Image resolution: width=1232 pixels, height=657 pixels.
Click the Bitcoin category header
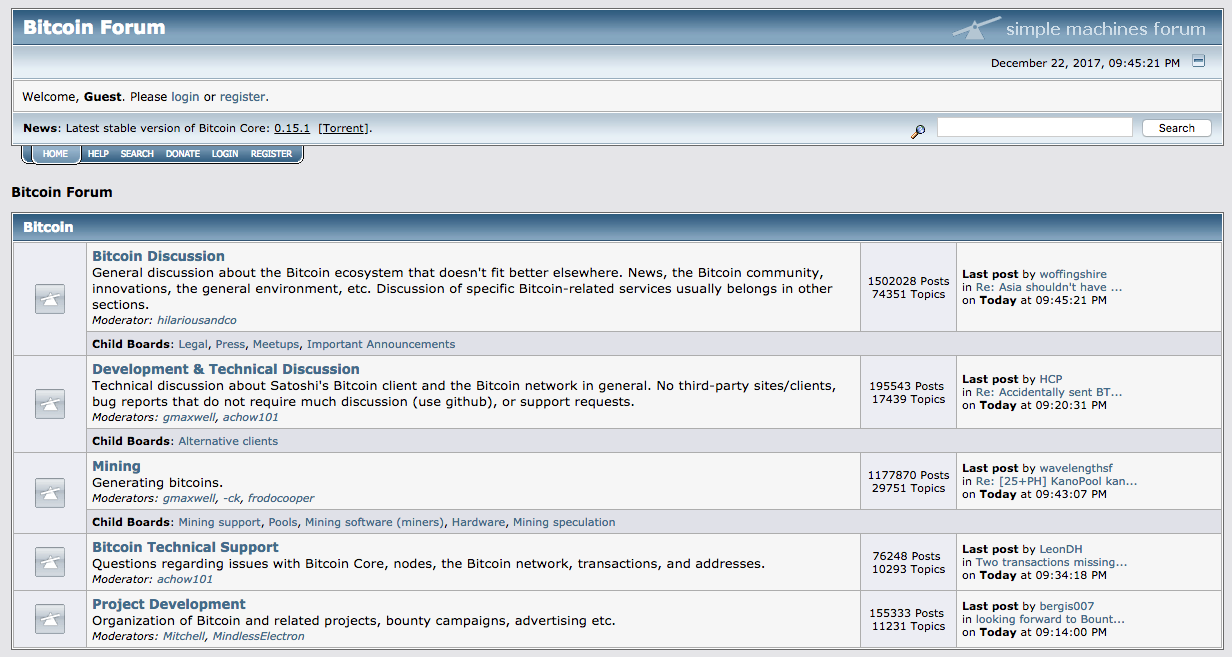48,227
